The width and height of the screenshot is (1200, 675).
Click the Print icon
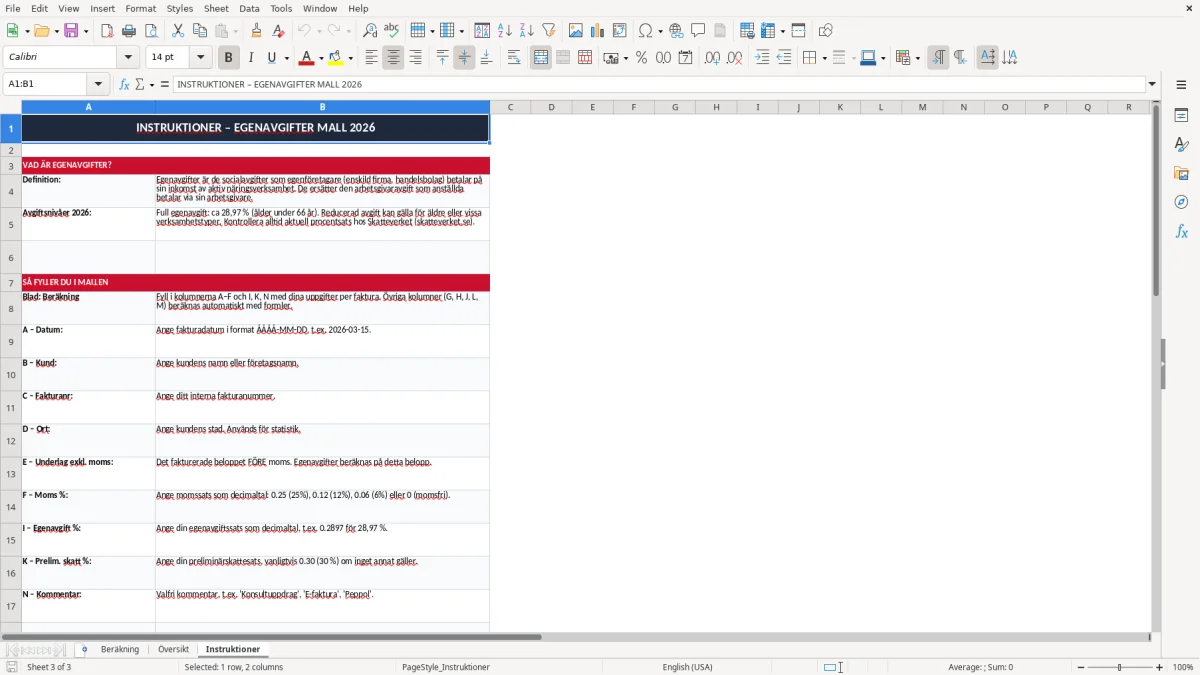tap(128, 31)
